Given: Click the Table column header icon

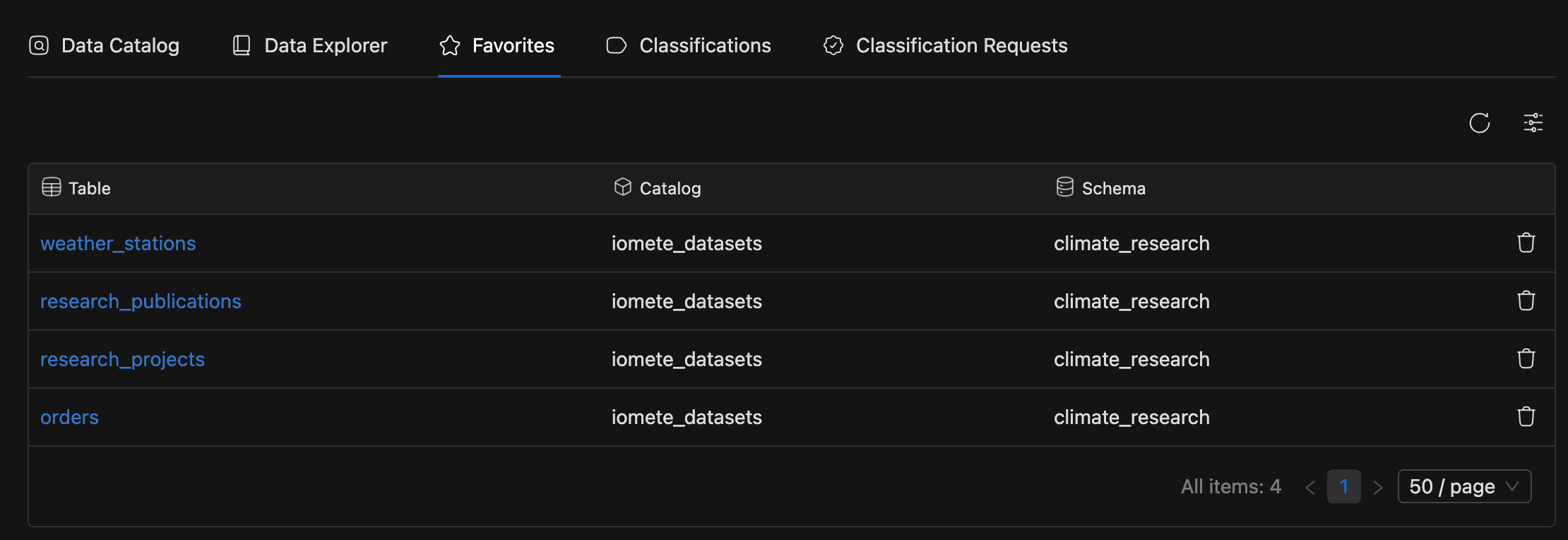Looking at the screenshot, I should [51, 187].
